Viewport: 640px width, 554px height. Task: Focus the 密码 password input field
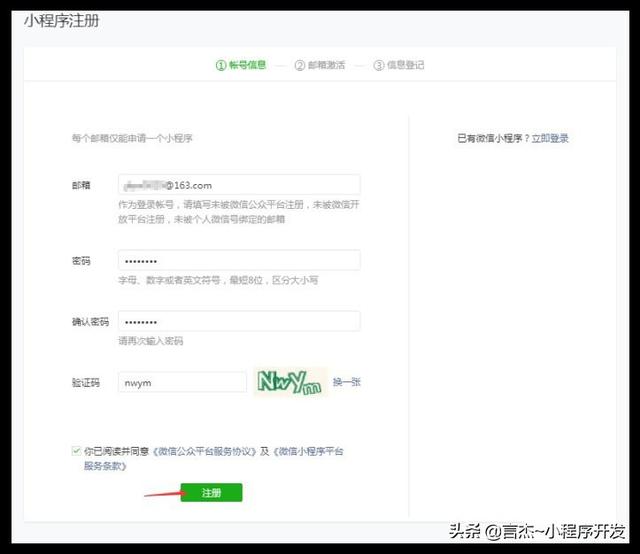[239, 260]
